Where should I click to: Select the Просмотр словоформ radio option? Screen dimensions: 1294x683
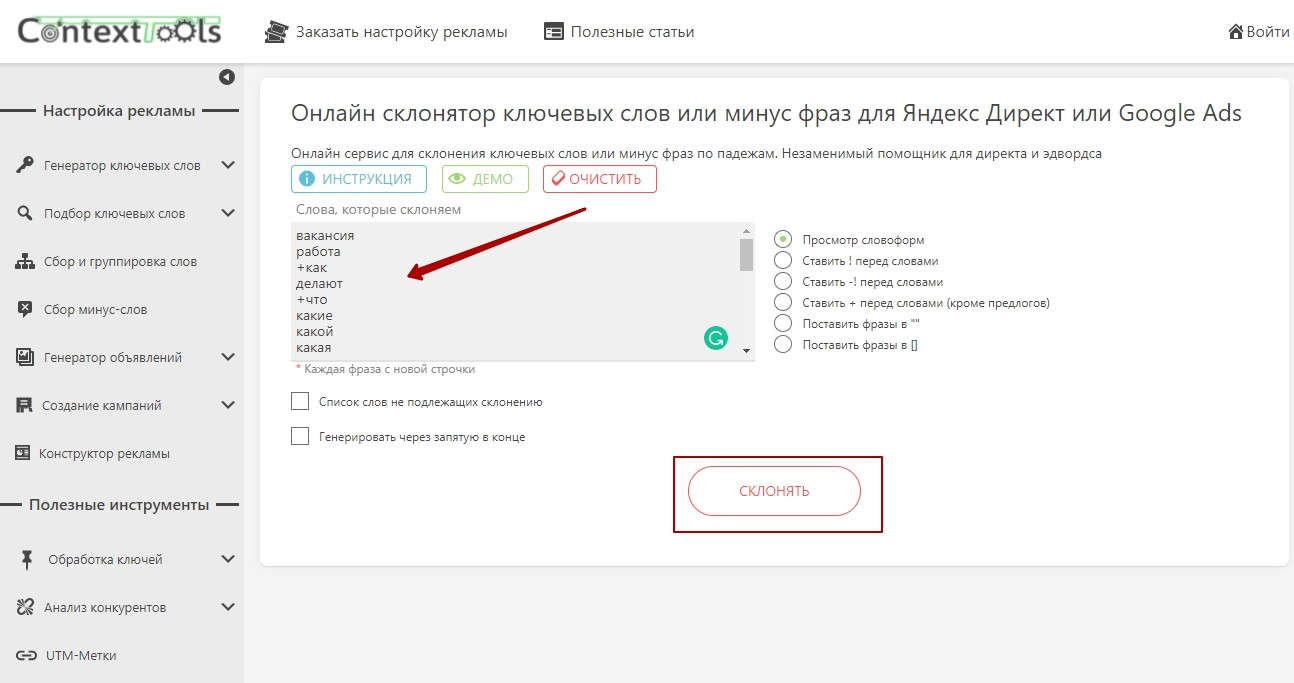click(x=783, y=240)
